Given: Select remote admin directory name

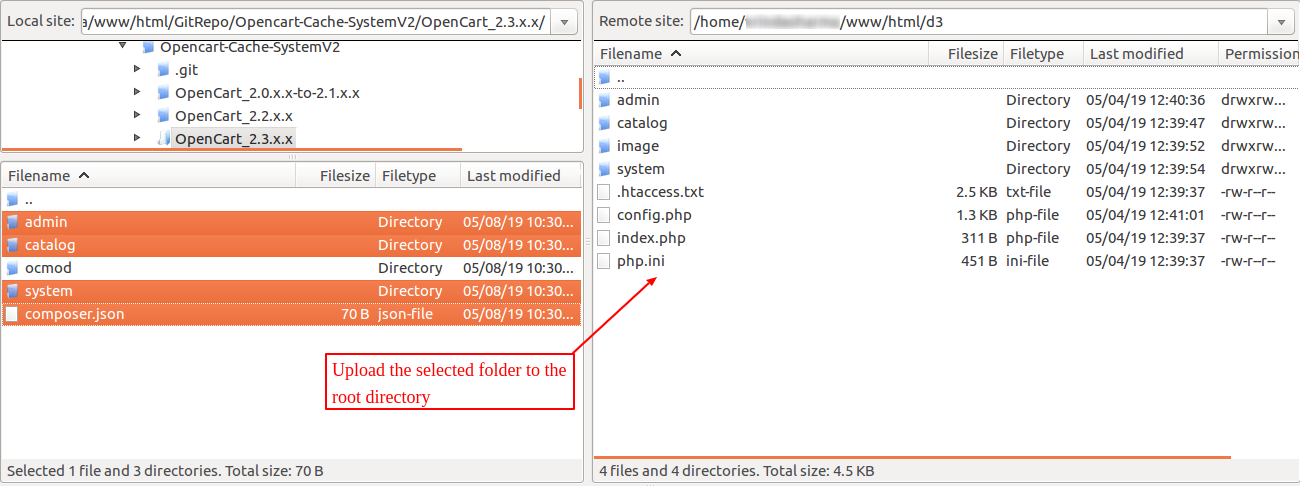Looking at the screenshot, I should (638, 99).
